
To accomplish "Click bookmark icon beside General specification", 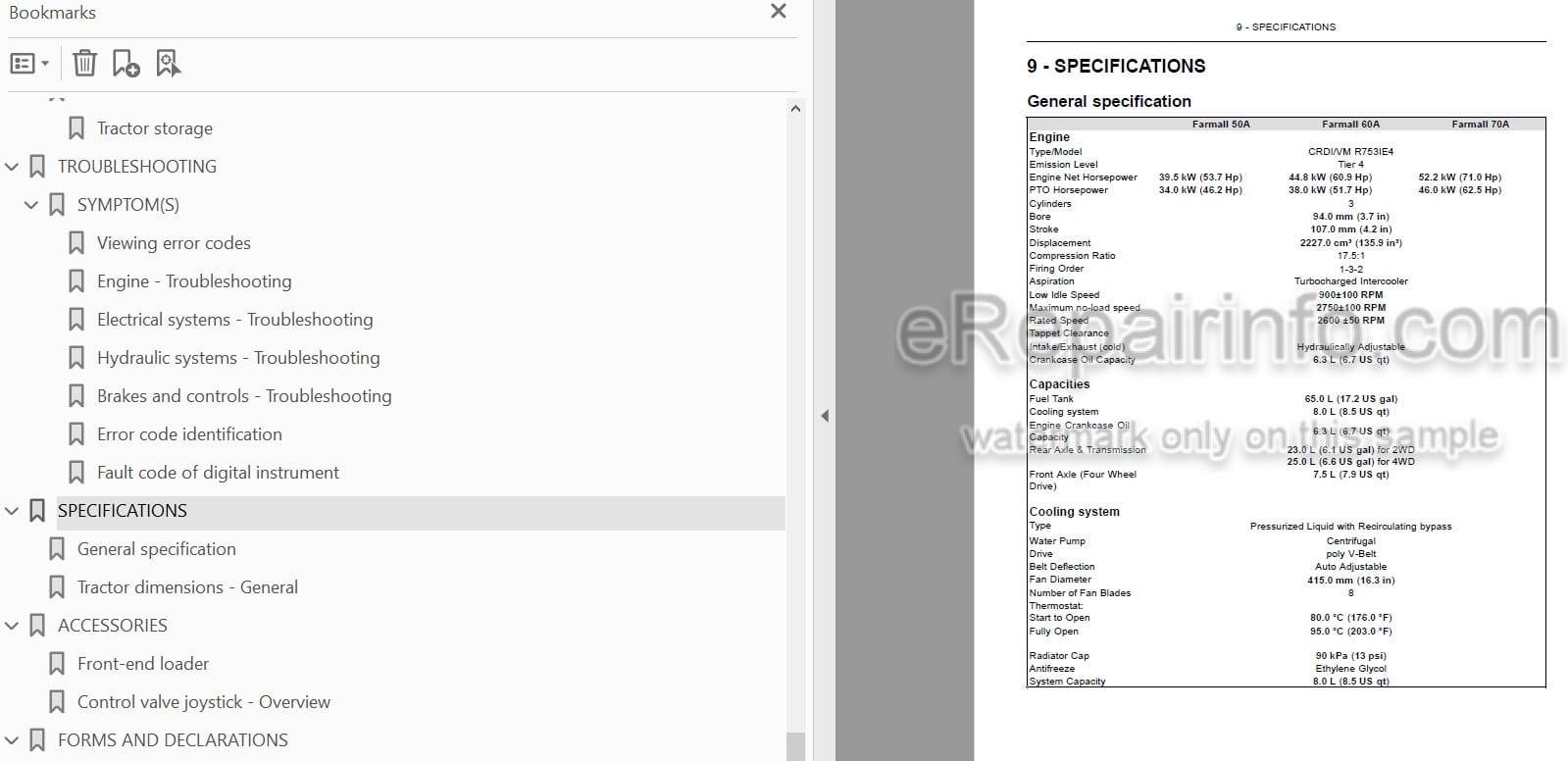I will coord(57,549).
